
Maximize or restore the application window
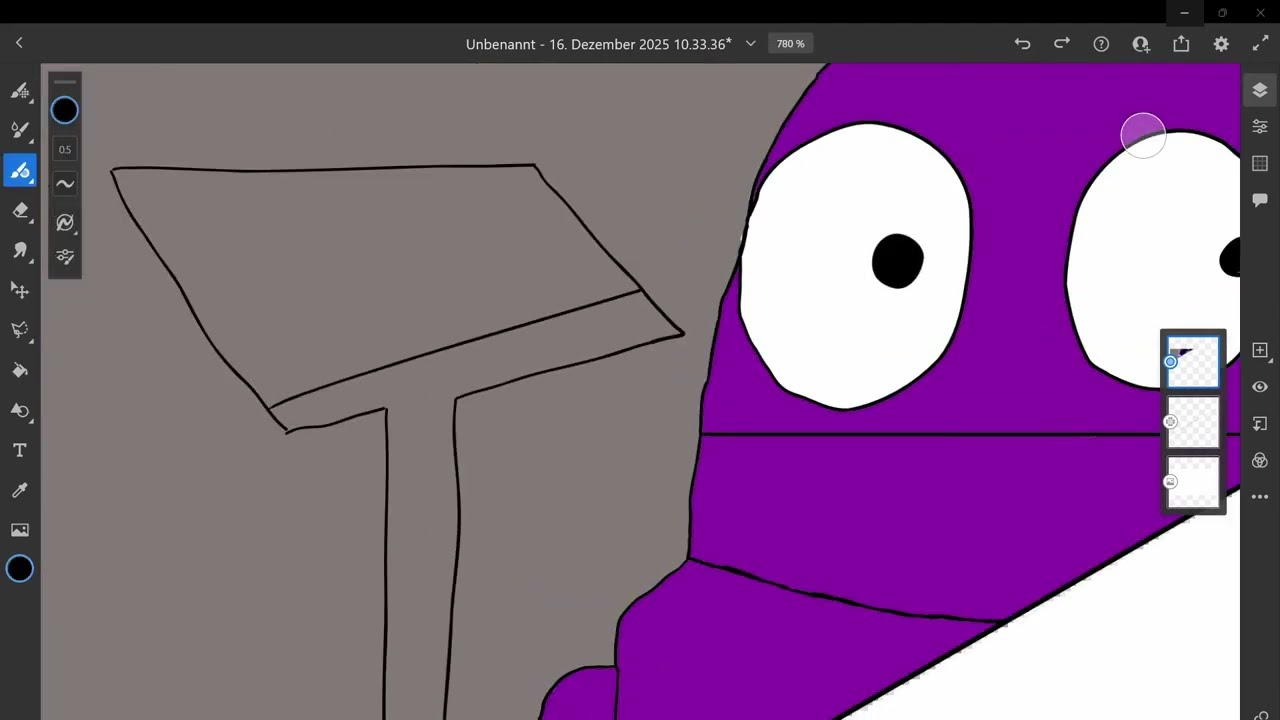click(1222, 13)
